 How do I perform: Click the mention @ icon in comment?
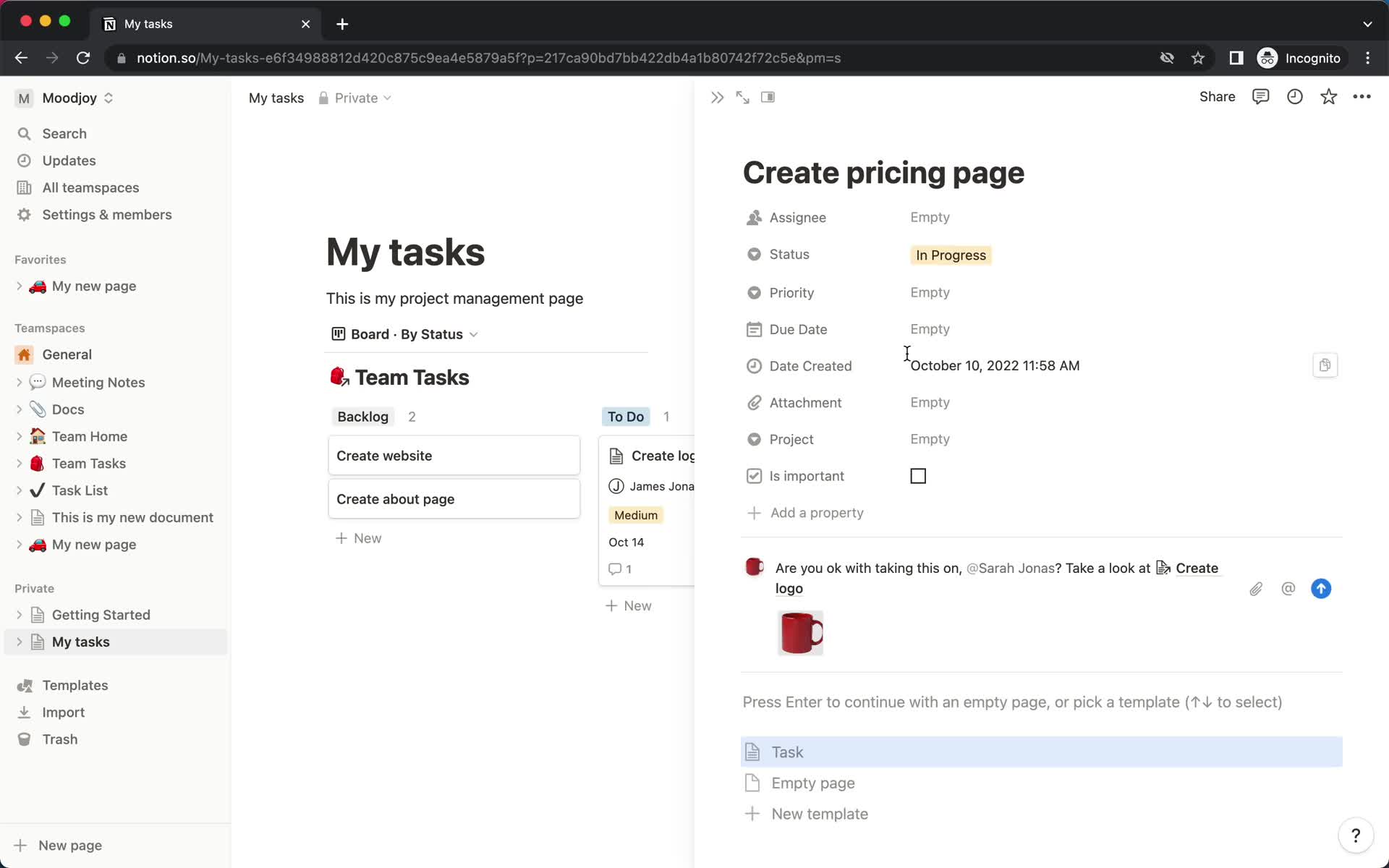[x=1289, y=588]
